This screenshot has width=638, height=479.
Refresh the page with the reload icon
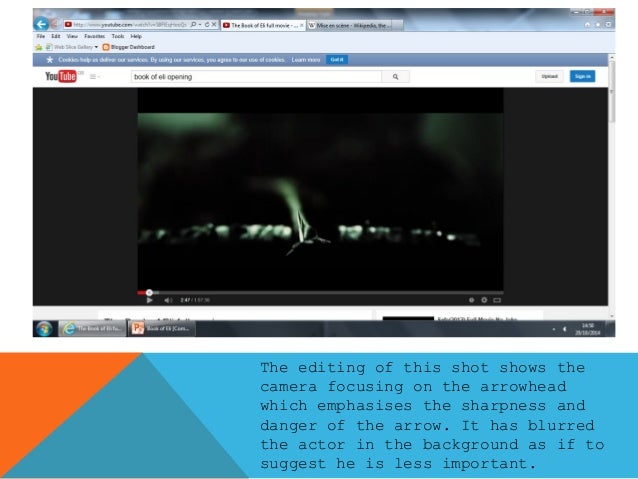(207, 24)
